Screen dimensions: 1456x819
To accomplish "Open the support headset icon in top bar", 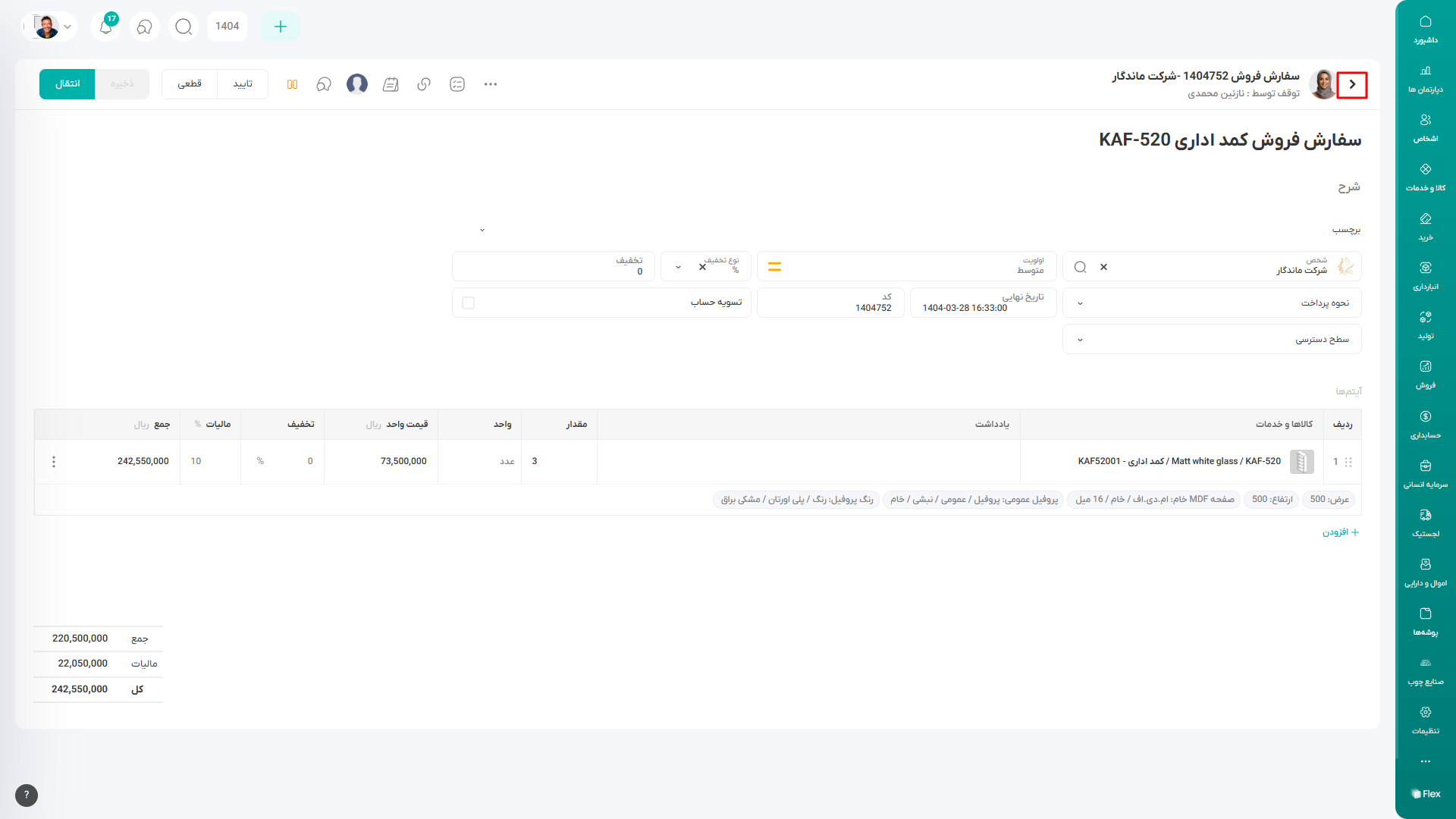I will pyautogui.click(x=144, y=27).
